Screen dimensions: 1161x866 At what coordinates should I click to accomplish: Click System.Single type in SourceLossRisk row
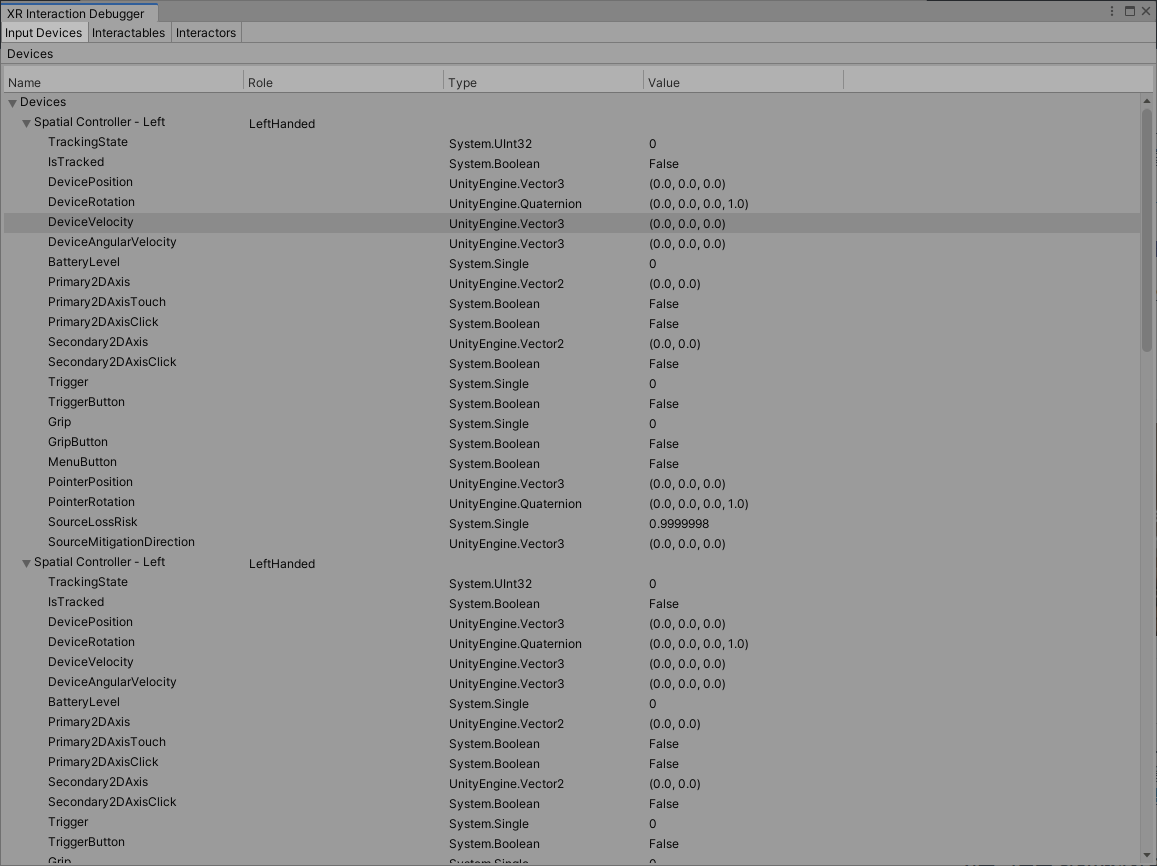(x=489, y=524)
